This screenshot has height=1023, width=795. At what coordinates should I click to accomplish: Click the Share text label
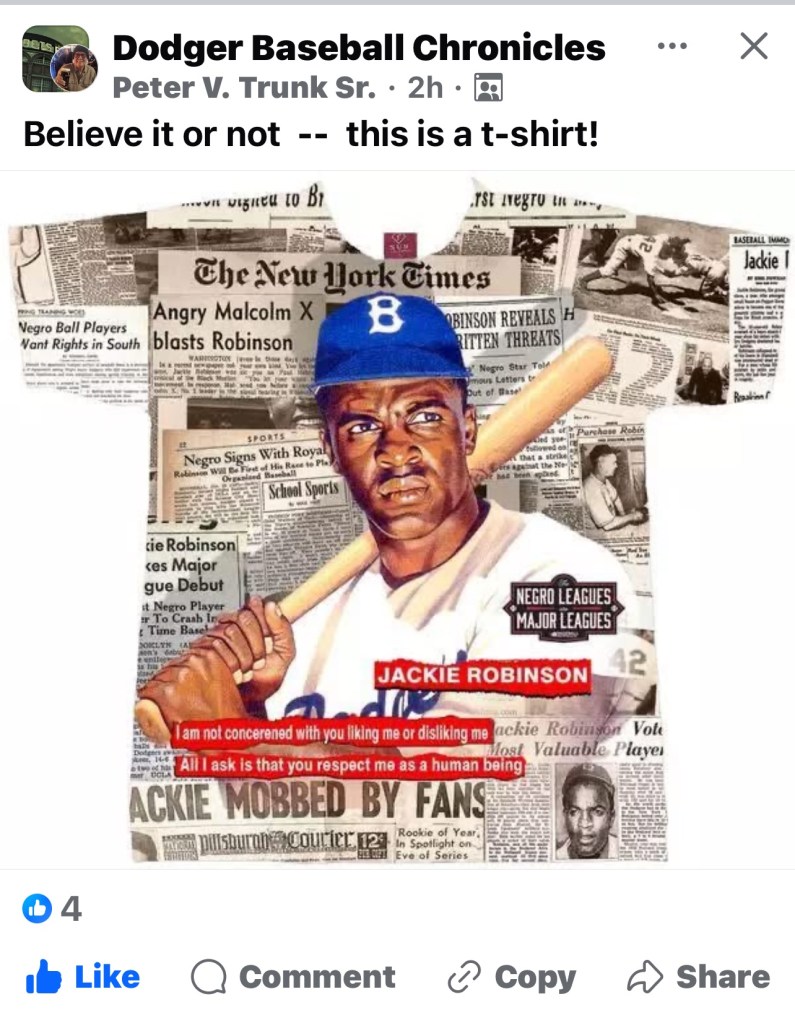tap(723, 977)
